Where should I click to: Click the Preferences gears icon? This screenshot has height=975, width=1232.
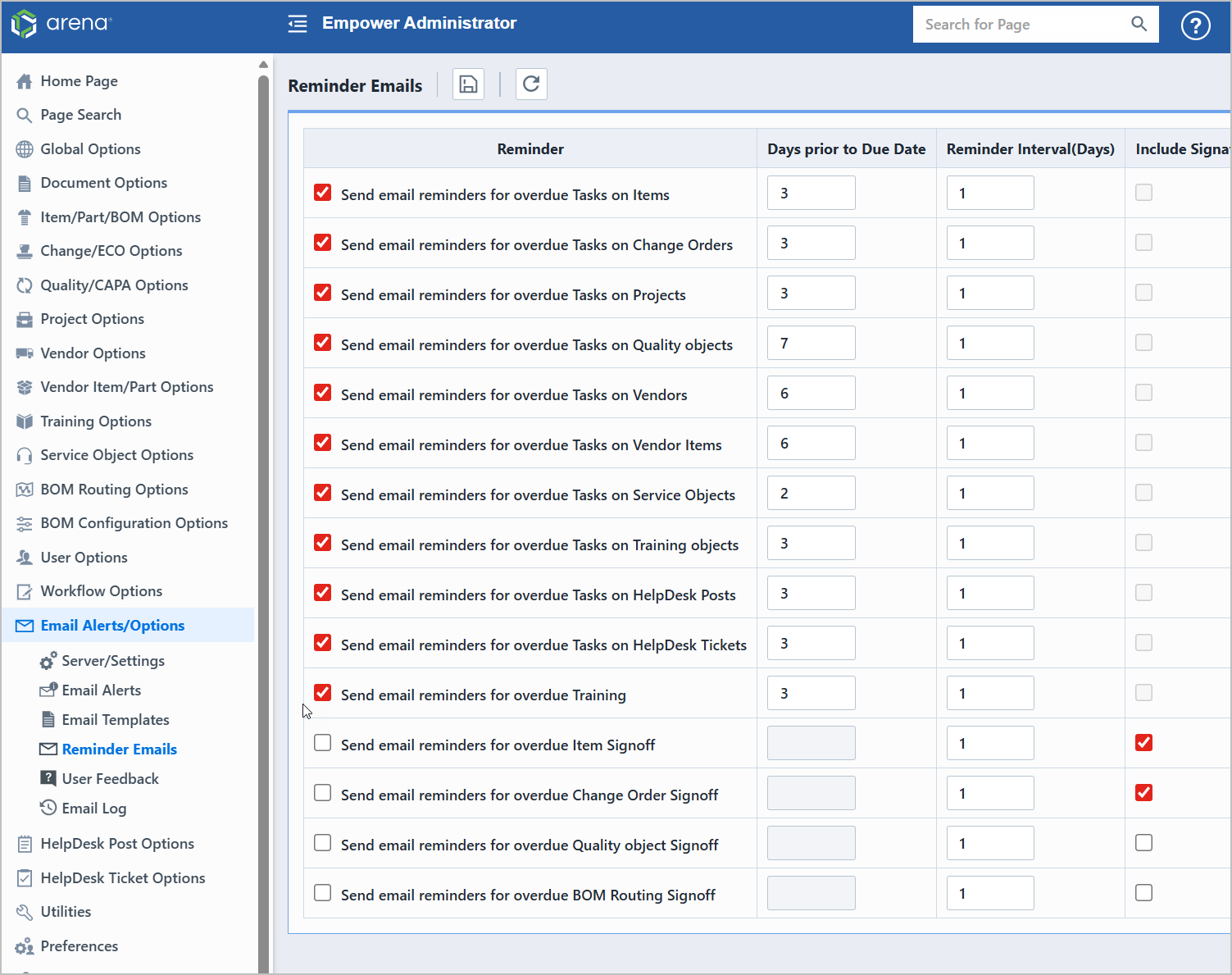(25, 946)
